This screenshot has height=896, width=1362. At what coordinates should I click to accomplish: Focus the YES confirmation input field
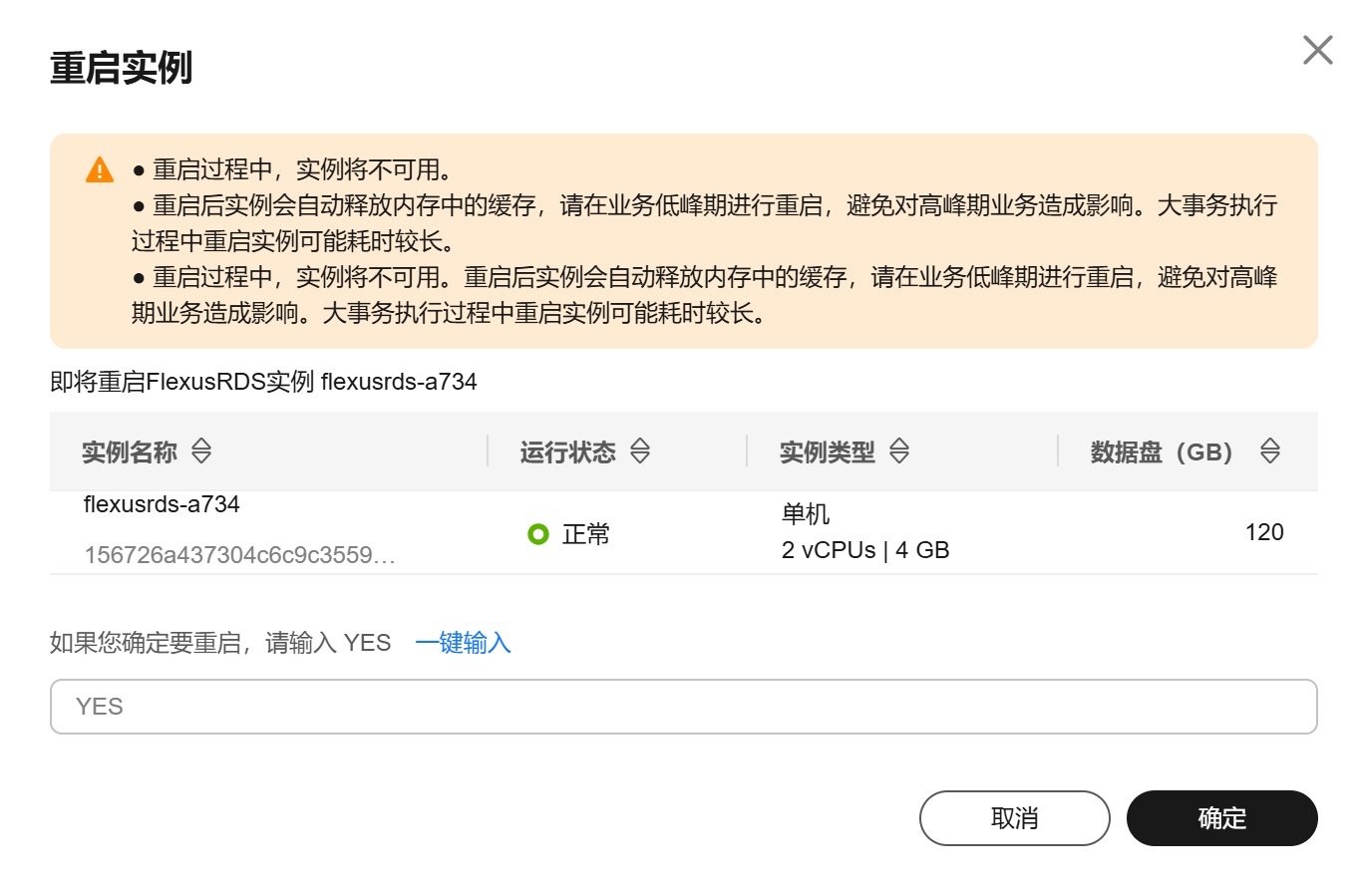(x=684, y=707)
